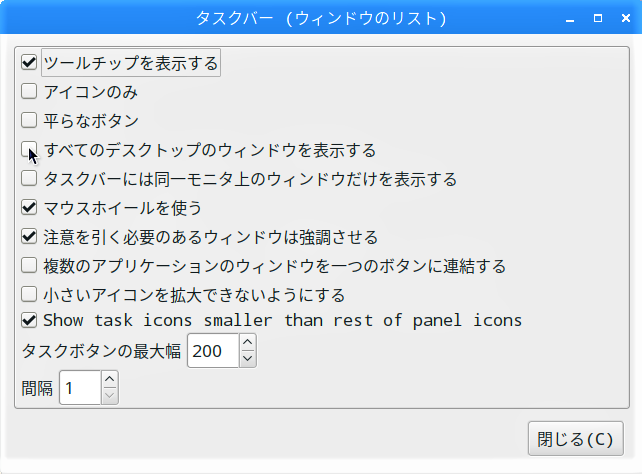
Task: Uncheck the ツールチップを表示する checkbox
Action: tap(29, 63)
